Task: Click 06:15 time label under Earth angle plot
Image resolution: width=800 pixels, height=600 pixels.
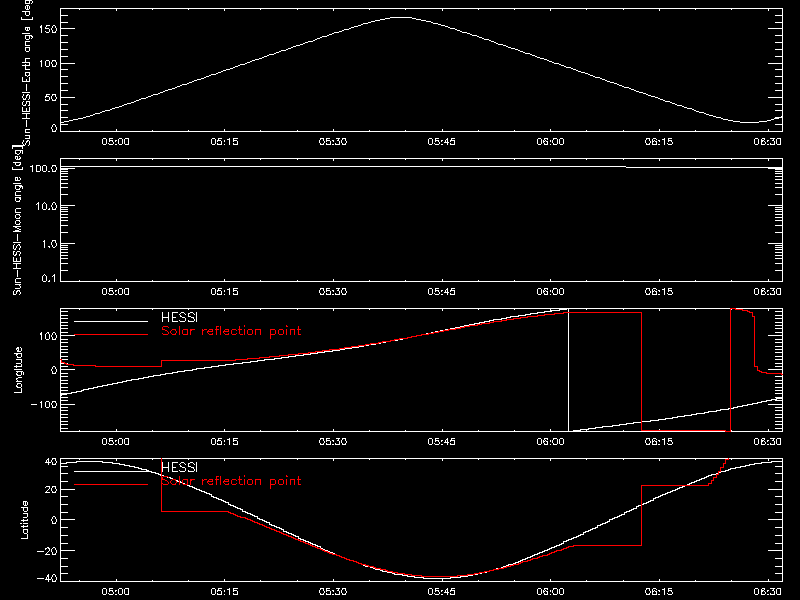Action: pos(659,141)
